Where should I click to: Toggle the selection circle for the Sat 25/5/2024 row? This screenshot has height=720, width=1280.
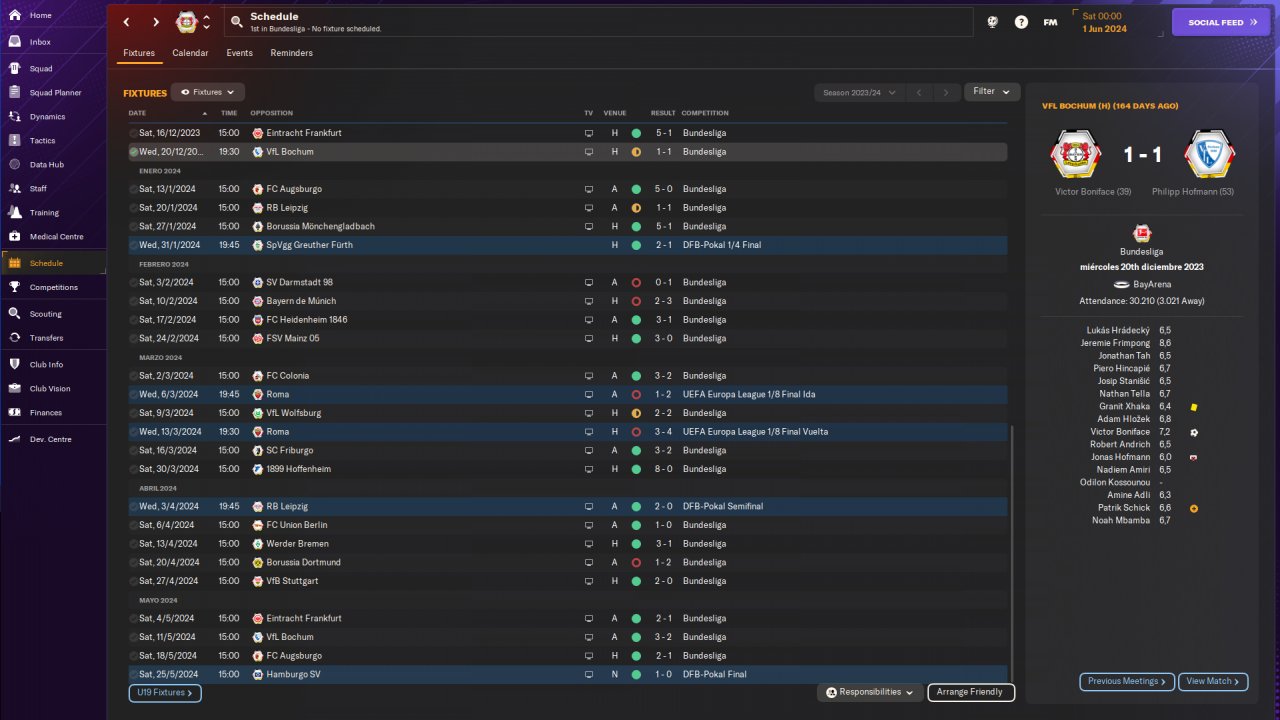point(134,674)
